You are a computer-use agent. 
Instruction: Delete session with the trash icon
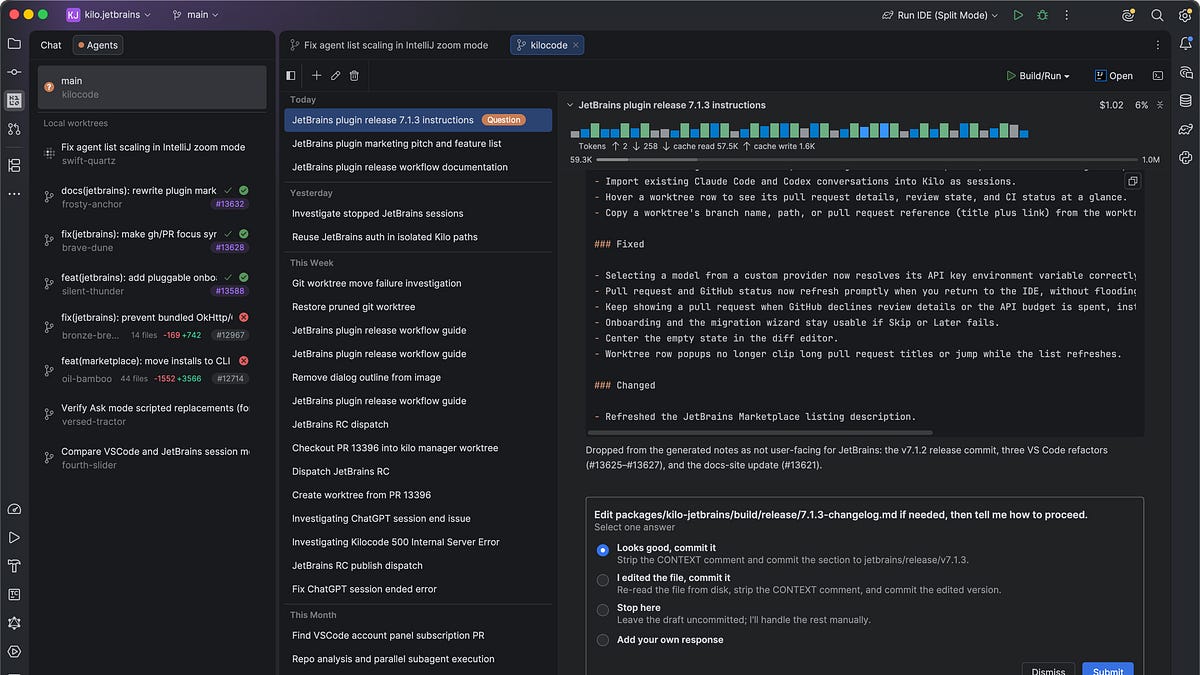[354, 75]
